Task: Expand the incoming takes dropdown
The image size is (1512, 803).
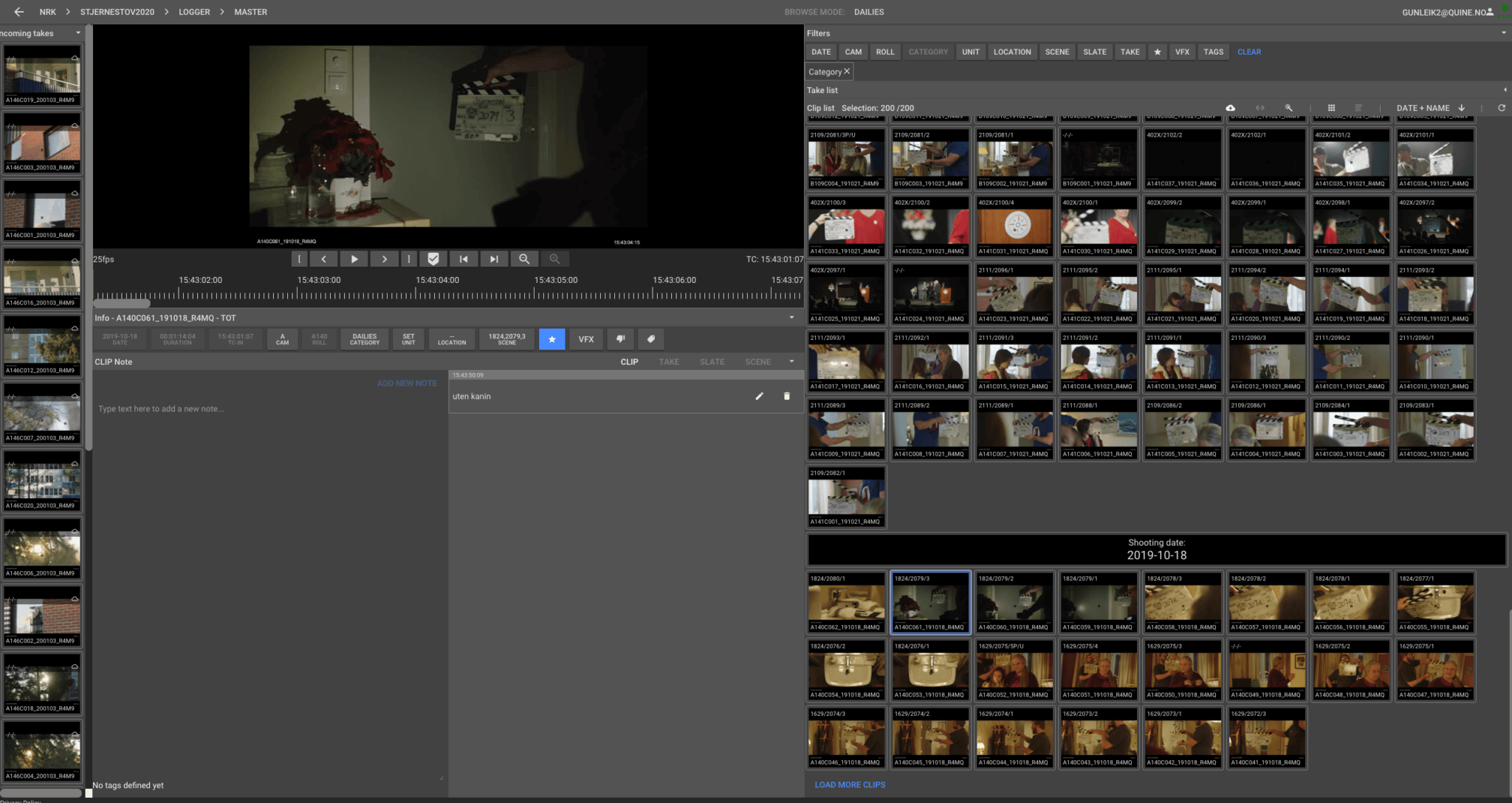Action: click(x=78, y=33)
